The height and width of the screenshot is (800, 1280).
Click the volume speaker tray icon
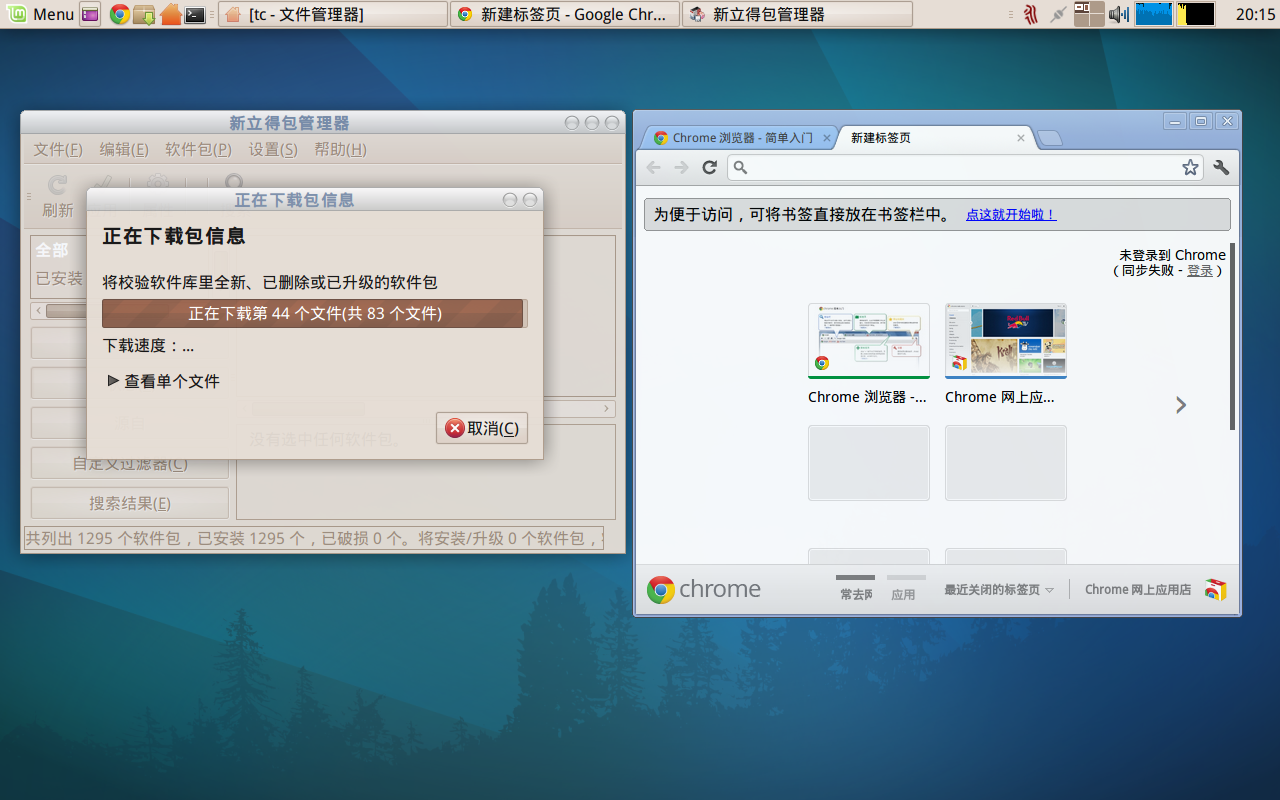(x=1119, y=14)
